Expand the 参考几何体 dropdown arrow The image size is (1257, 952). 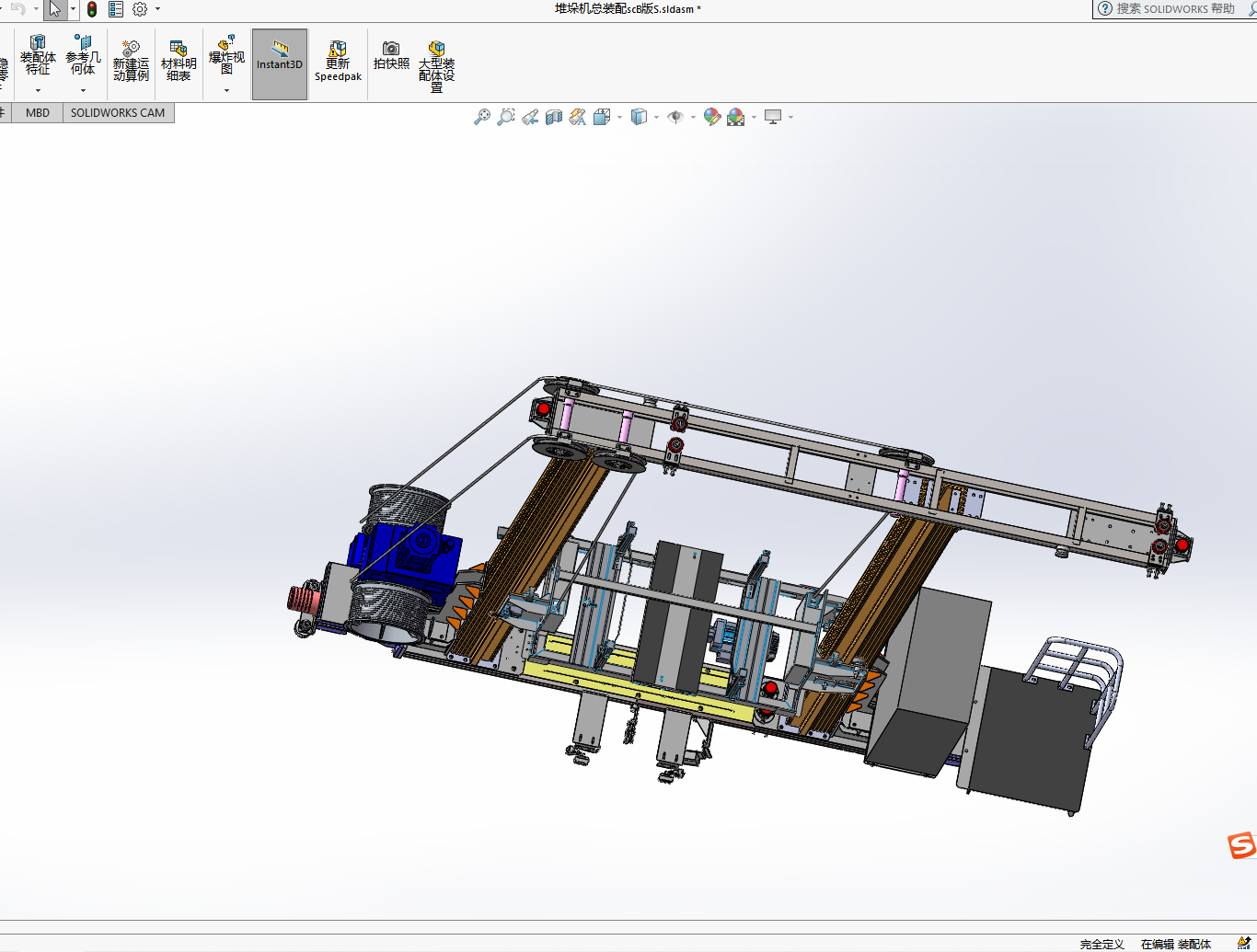click(83, 90)
